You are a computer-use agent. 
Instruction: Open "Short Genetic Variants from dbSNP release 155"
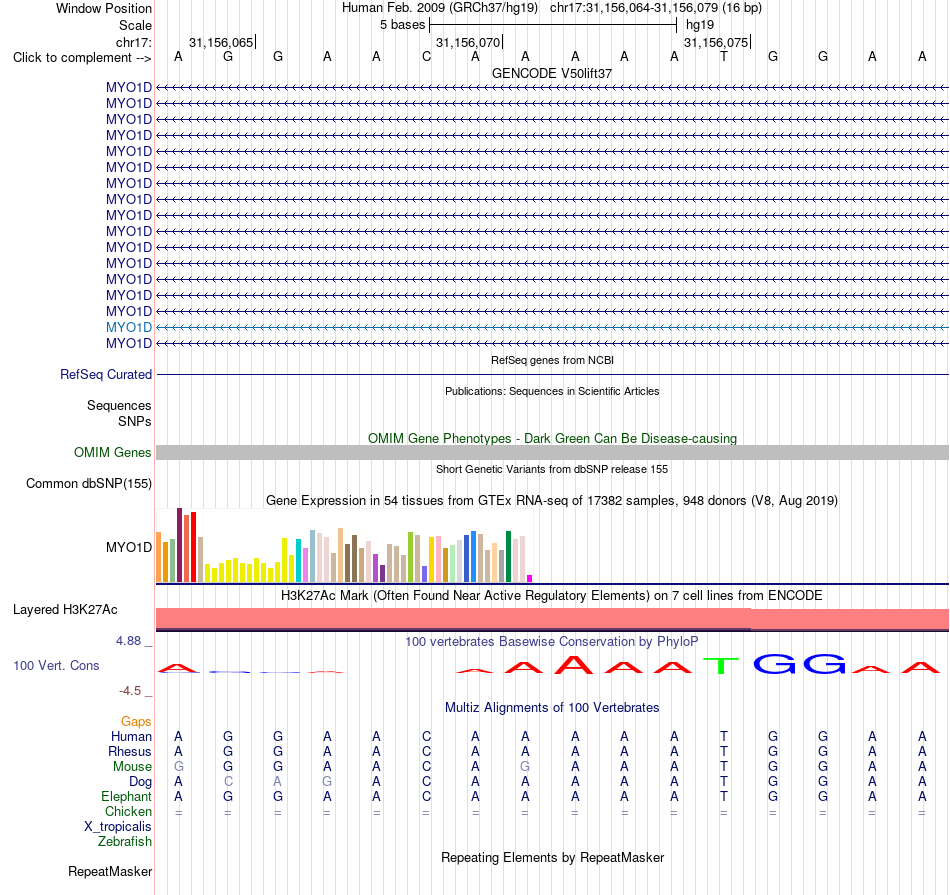pyautogui.click(x=552, y=469)
